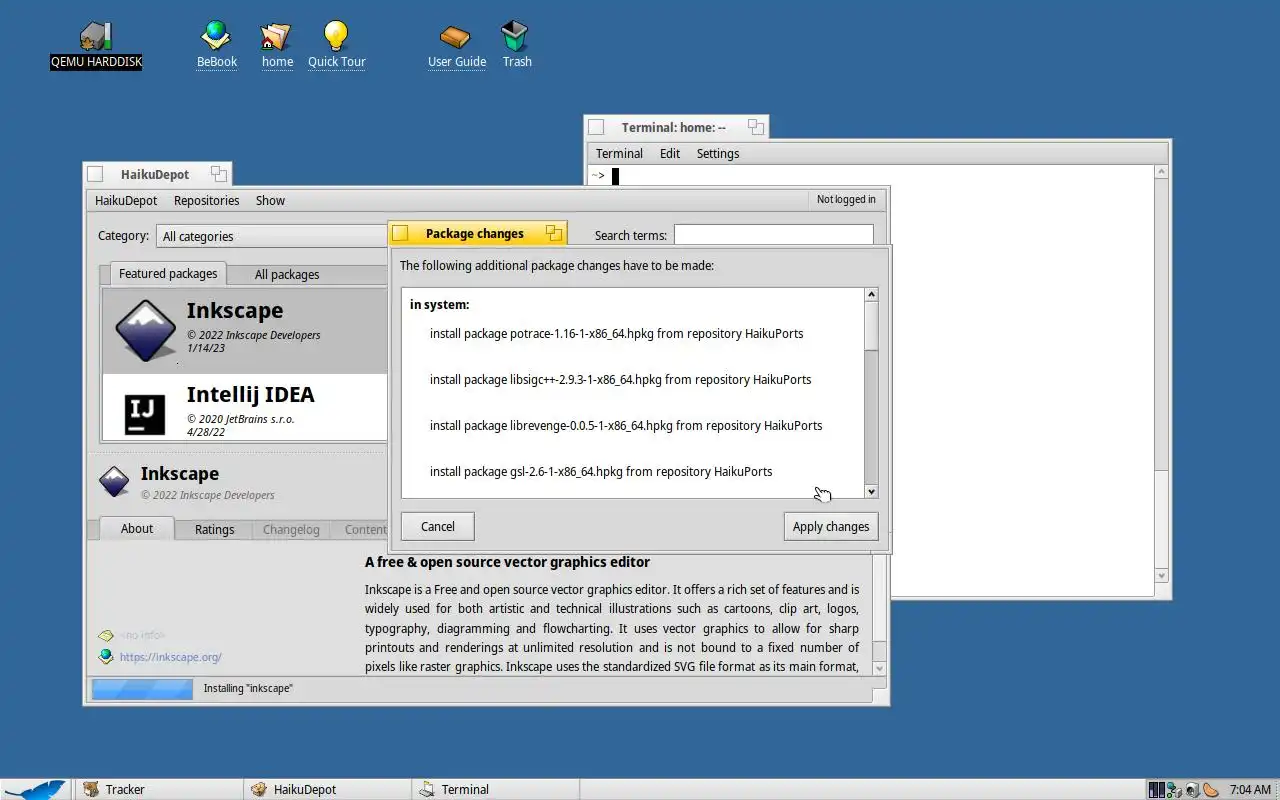Select the gsl-2.6-1 install entry

click(601, 471)
